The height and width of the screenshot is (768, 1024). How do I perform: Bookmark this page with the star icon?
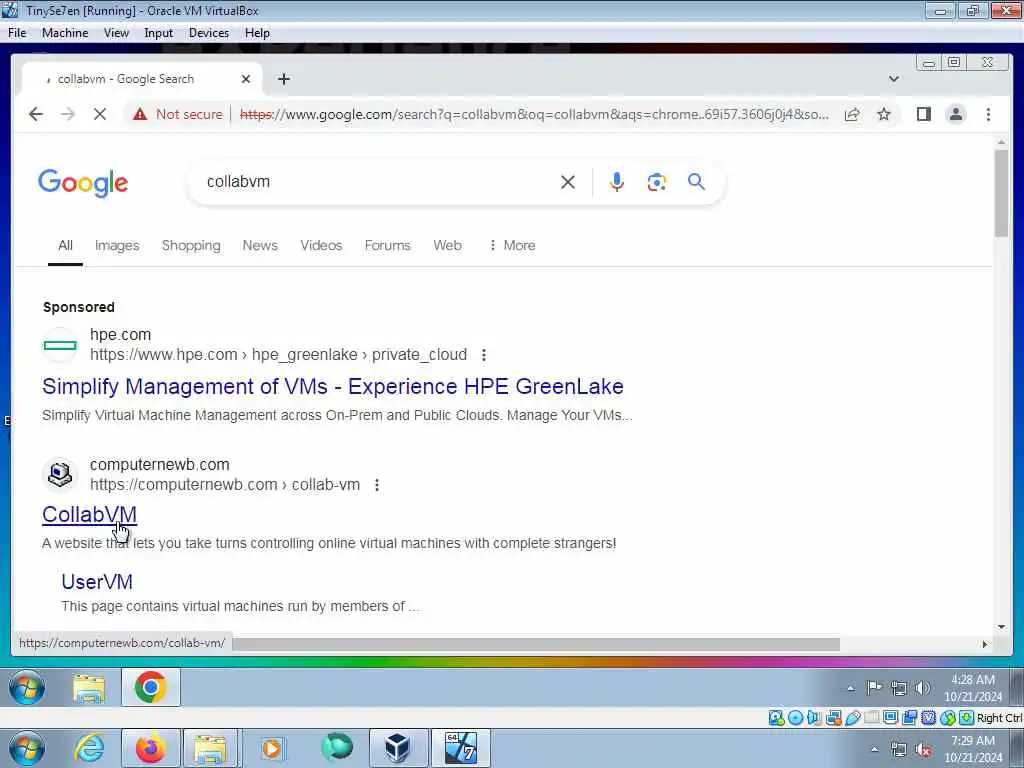tap(884, 114)
